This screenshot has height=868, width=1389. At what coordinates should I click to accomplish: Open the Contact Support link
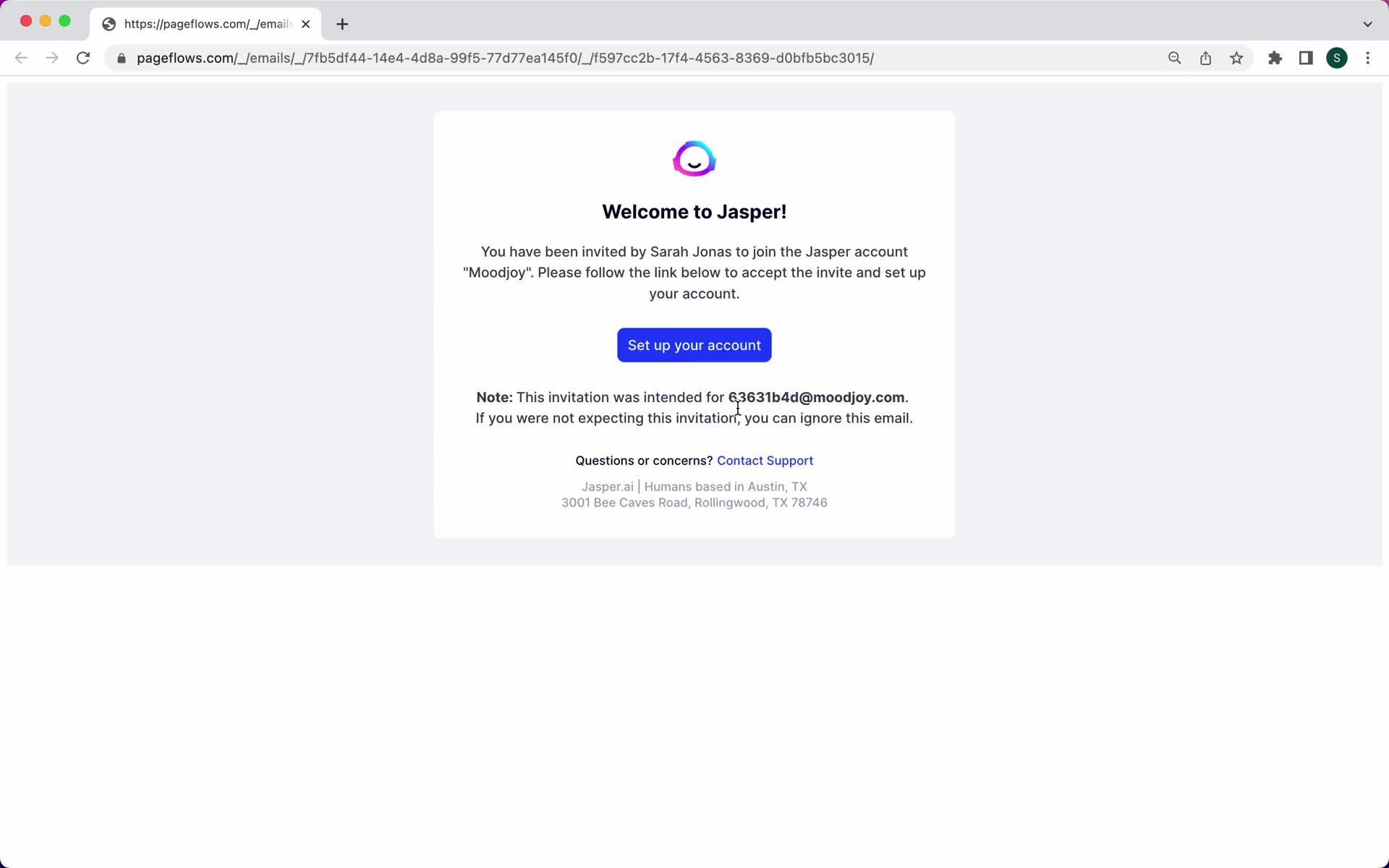click(x=765, y=461)
